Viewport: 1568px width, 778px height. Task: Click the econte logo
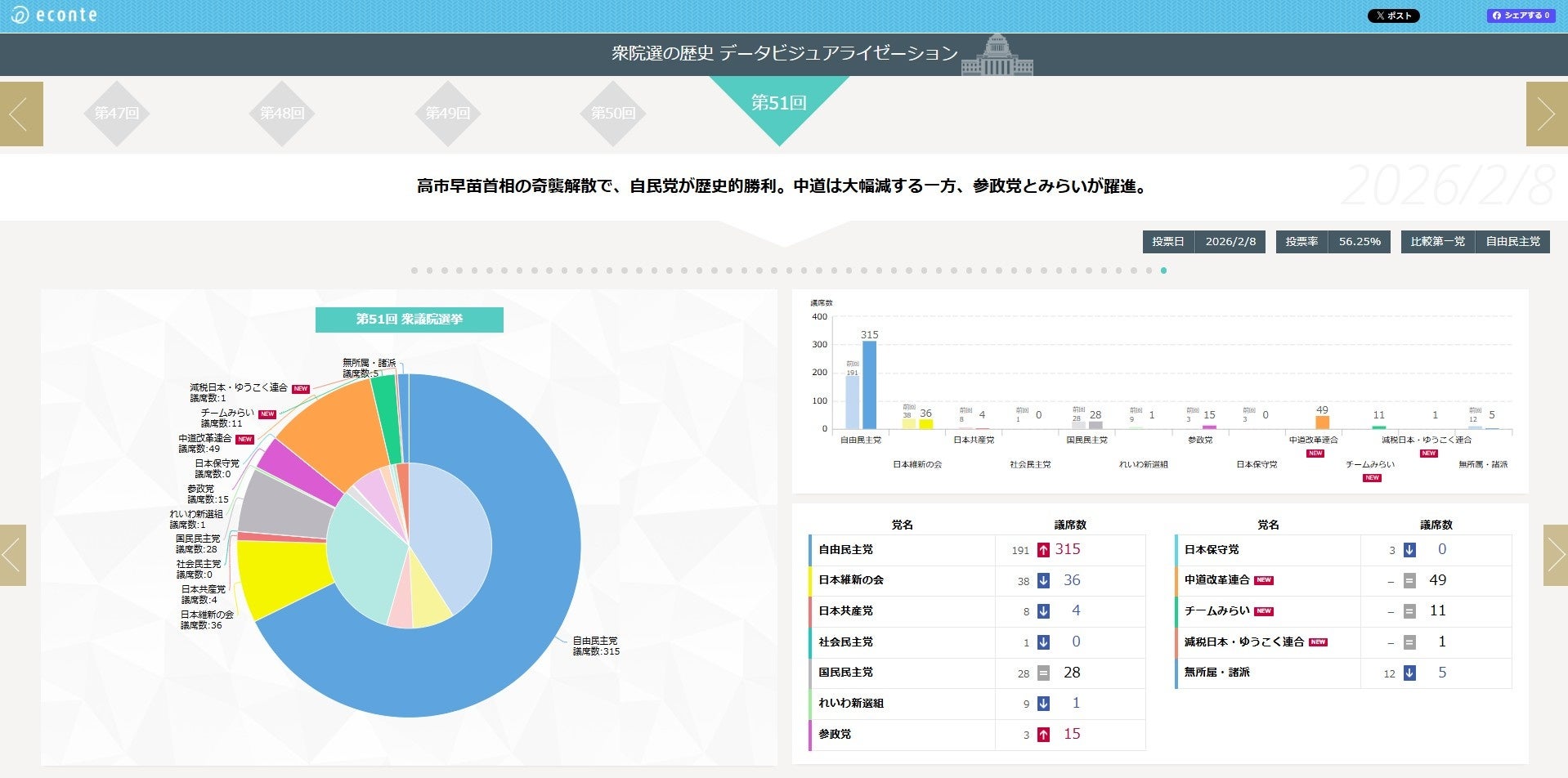pos(55,15)
